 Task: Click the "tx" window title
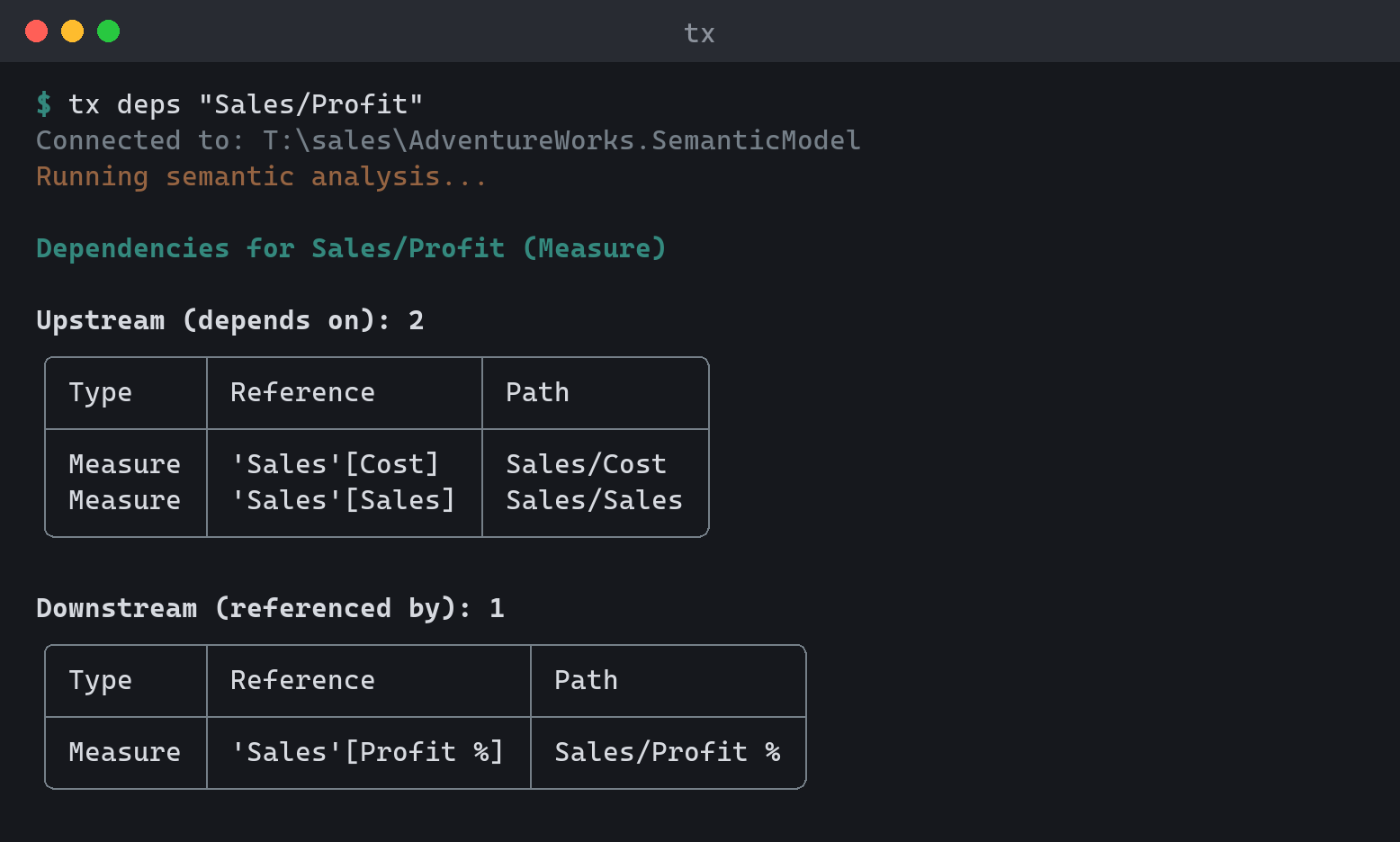point(699,33)
